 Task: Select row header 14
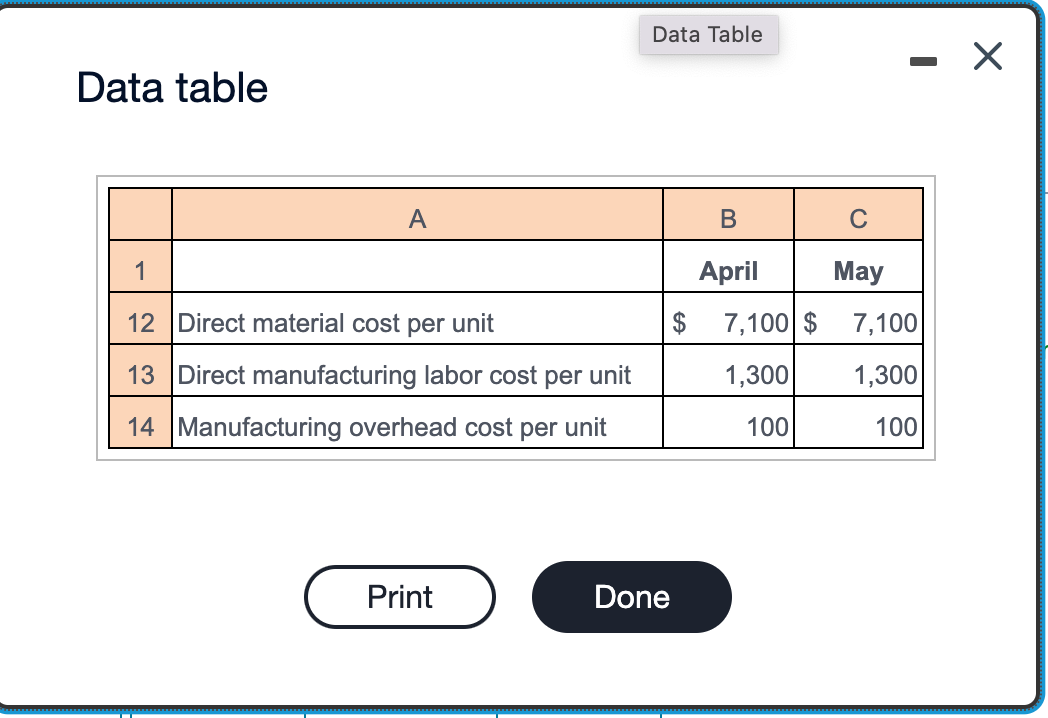coord(140,425)
